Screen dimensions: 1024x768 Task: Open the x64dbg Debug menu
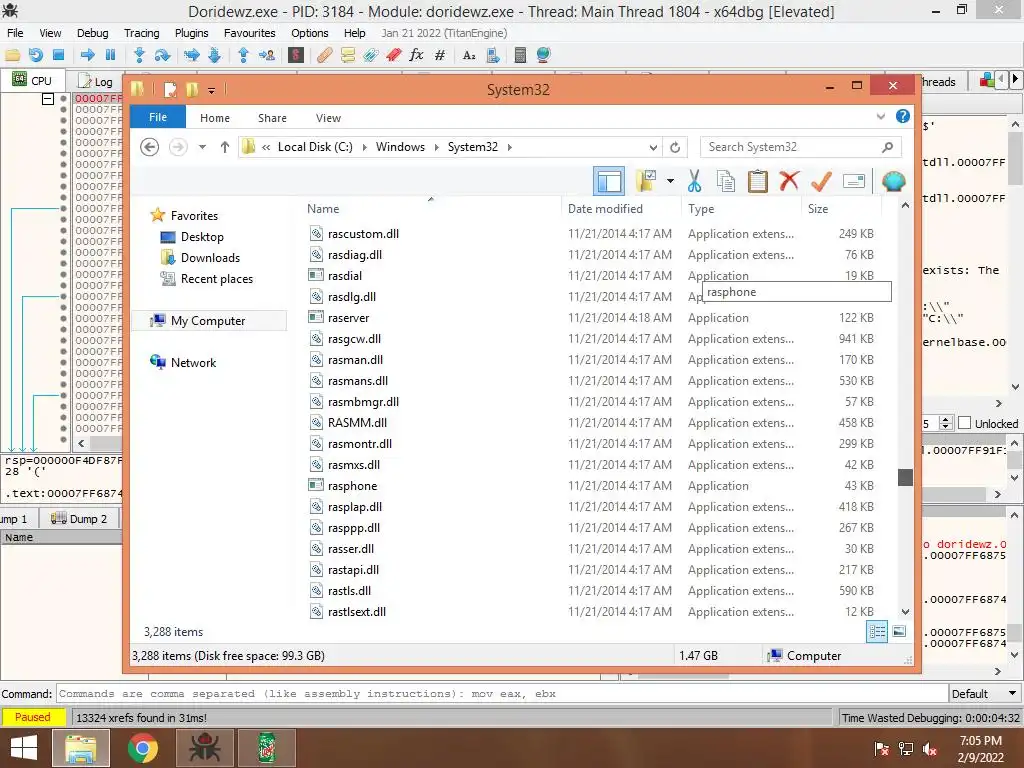click(x=93, y=33)
